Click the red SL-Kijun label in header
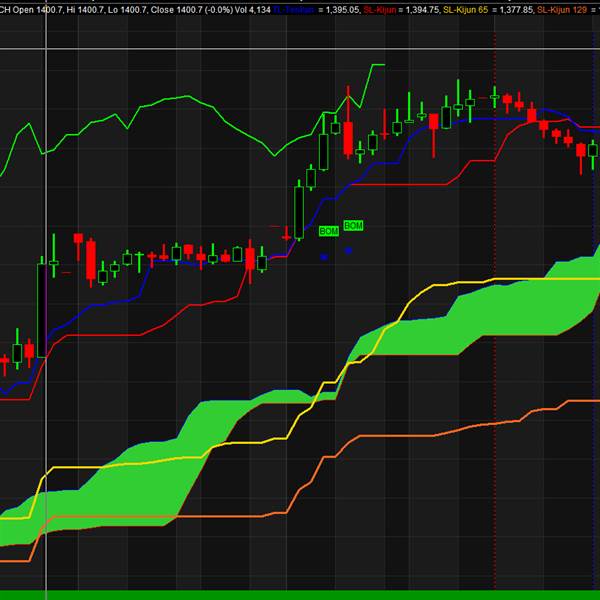The width and height of the screenshot is (600, 600). pyautogui.click(x=380, y=10)
